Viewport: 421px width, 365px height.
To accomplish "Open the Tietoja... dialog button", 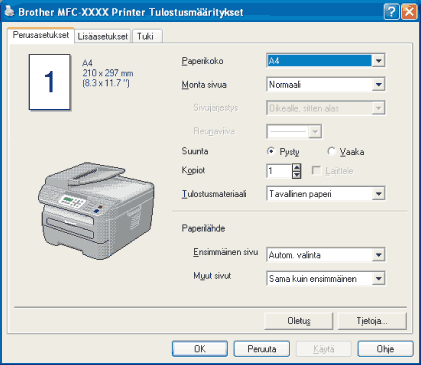I will click(372, 321).
